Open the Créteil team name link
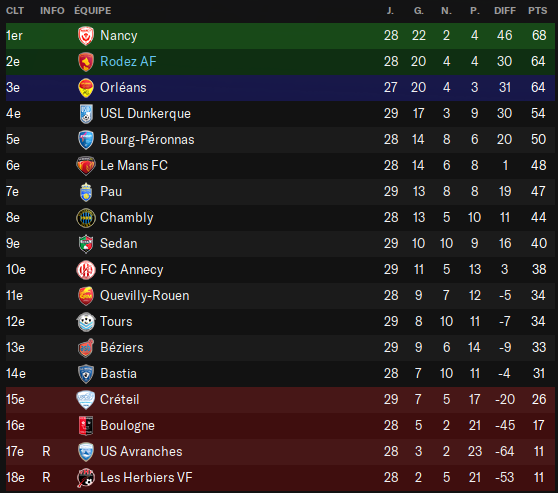 tap(119, 399)
